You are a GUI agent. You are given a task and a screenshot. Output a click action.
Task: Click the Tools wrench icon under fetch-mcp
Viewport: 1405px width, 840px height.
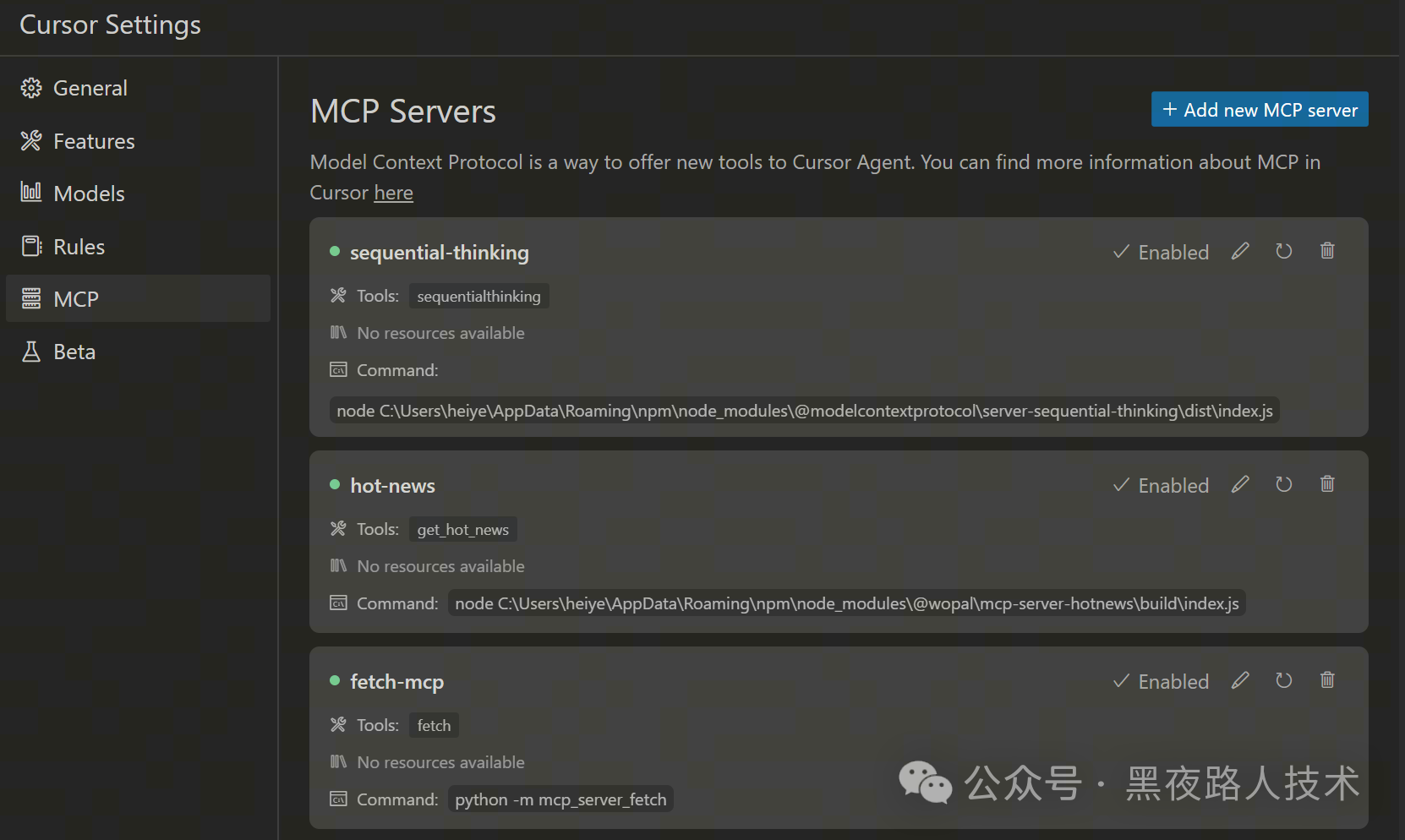tap(338, 724)
